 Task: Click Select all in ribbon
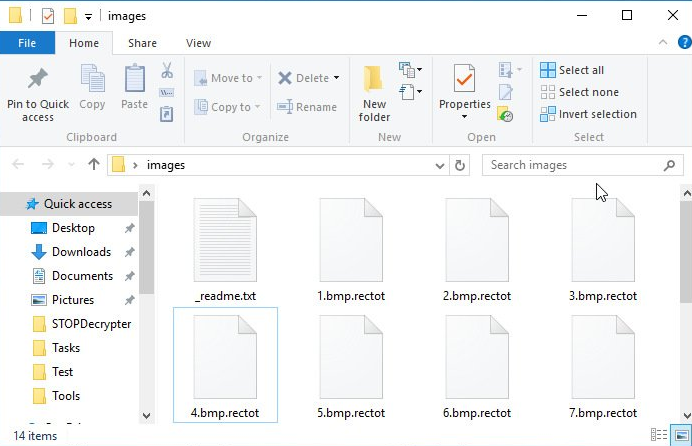pos(572,70)
